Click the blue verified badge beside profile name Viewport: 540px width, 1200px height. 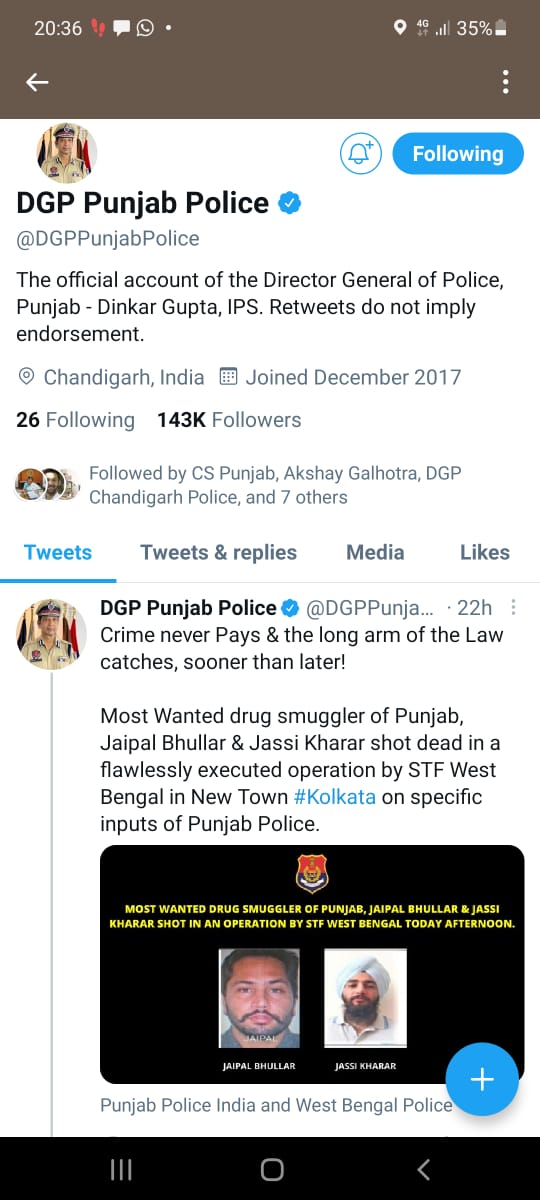point(289,203)
